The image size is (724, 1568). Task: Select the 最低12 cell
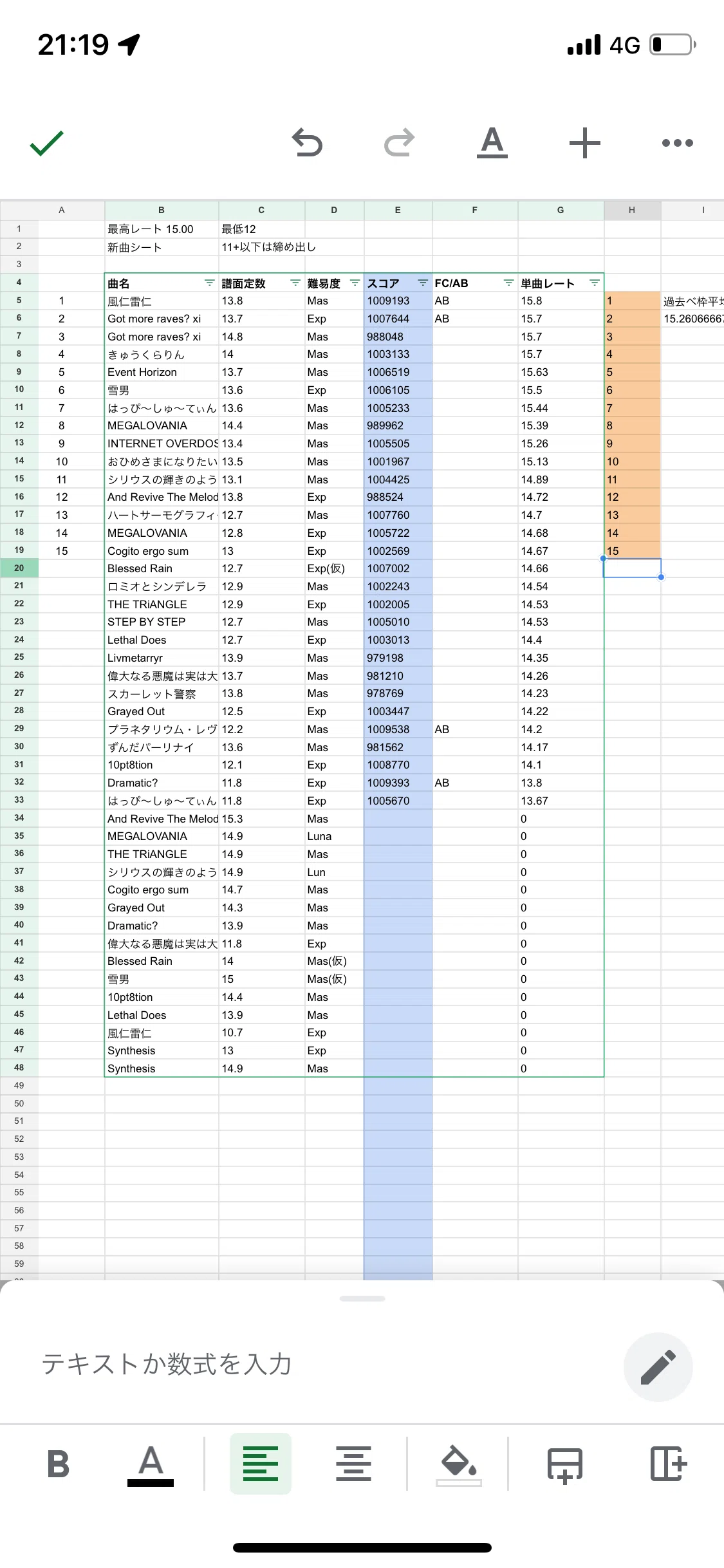pos(262,229)
